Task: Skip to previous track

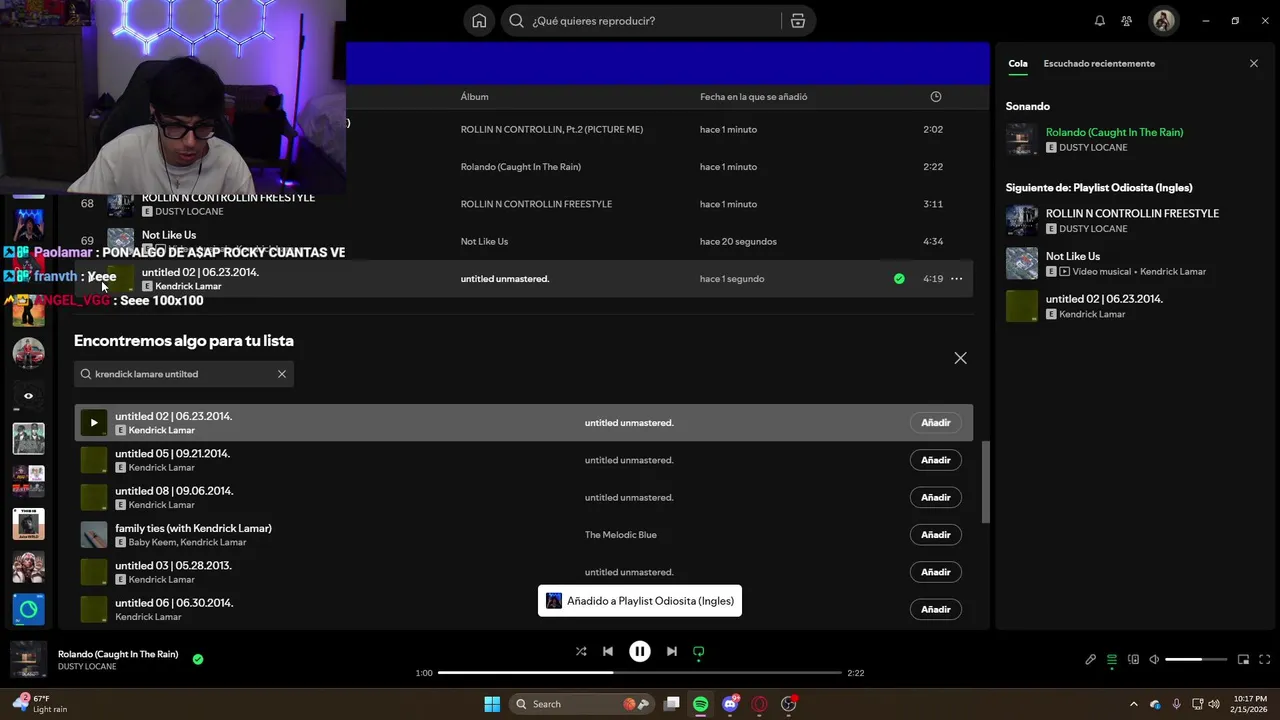Action: point(608,651)
